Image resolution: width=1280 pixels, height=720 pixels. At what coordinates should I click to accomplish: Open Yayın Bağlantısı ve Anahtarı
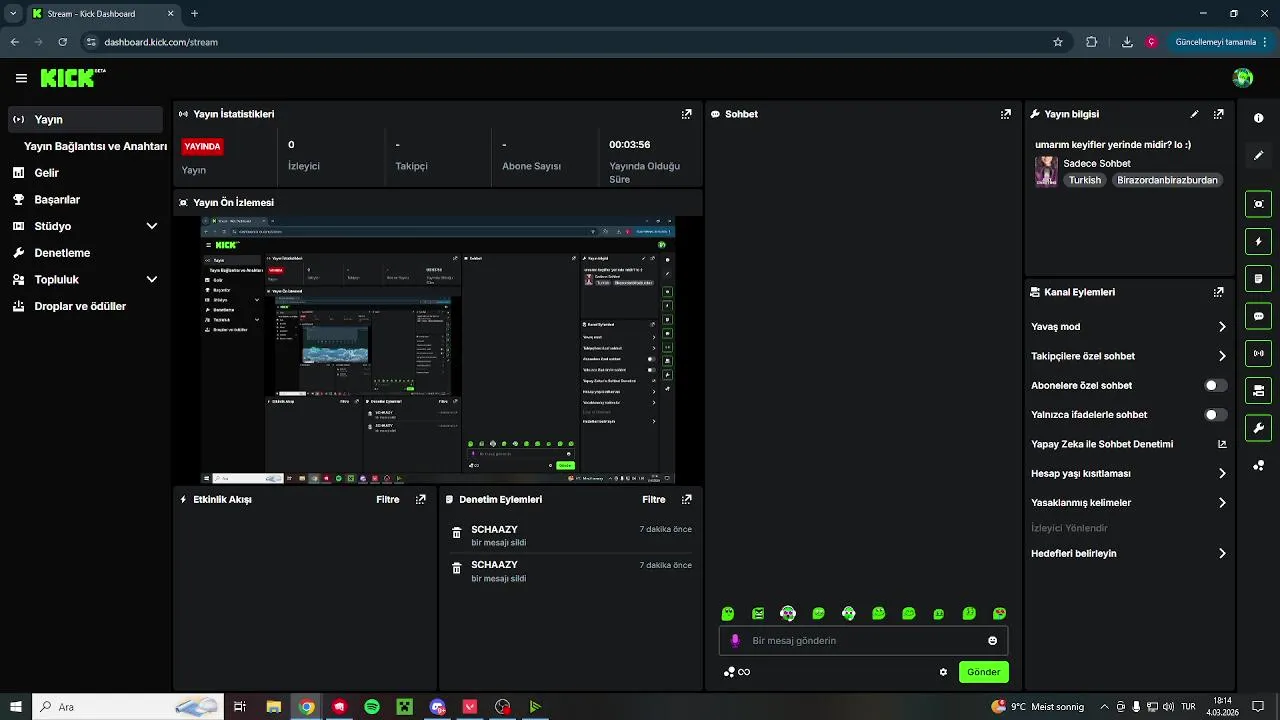(95, 146)
